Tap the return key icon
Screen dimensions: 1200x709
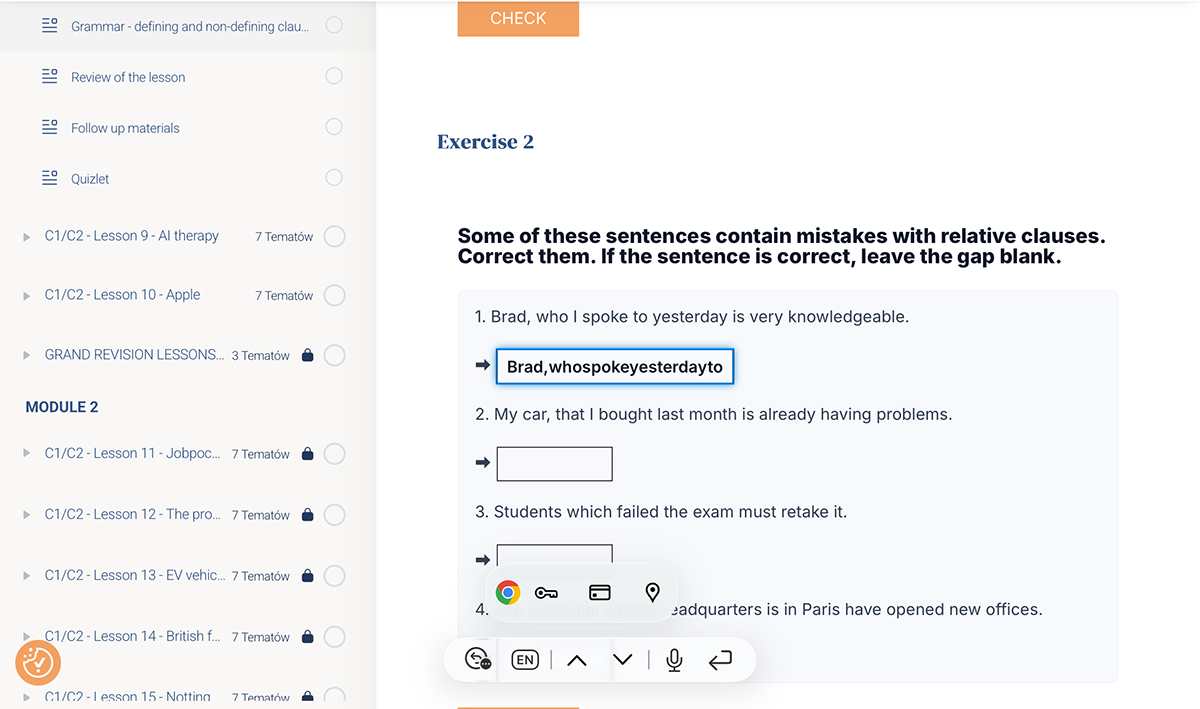pos(720,660)
